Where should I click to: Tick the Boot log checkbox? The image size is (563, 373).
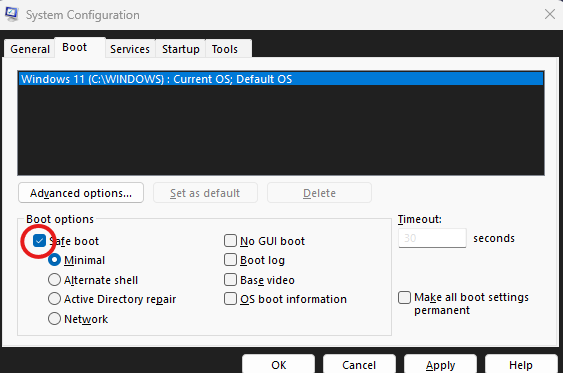pyautogui.click(x=230, y=260)
